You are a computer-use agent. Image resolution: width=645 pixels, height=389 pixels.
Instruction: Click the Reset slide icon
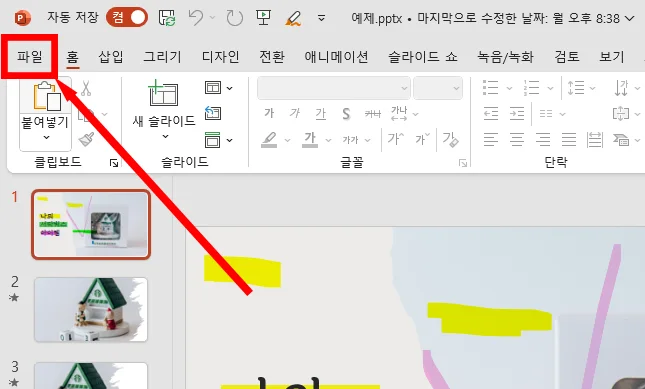213,113
